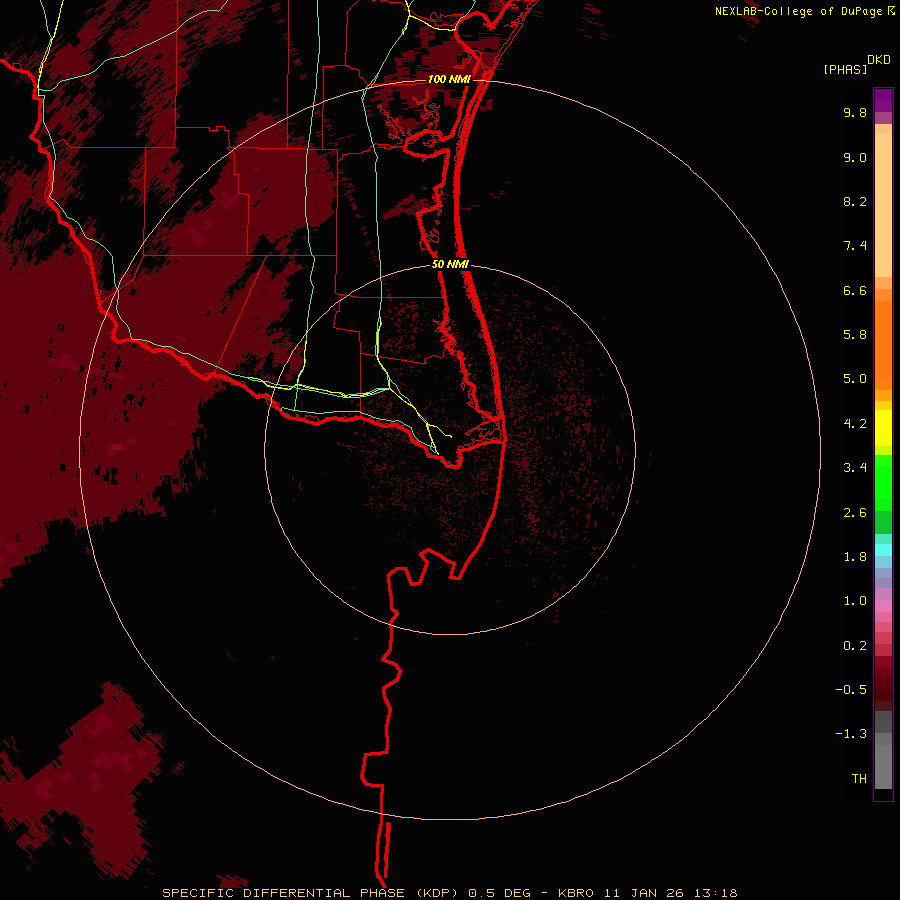Viewport: 900px width, 900px height.
Task: Click the NEXLAB-College of DuPage watermark text
Action: [x=798, y=11]
